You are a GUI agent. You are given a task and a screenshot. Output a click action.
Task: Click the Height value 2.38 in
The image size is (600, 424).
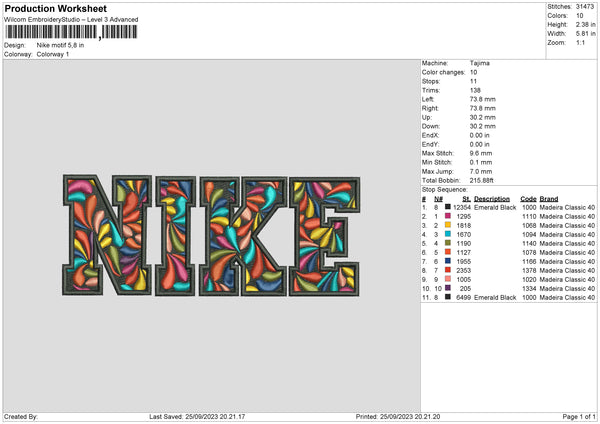coord(585,24)
